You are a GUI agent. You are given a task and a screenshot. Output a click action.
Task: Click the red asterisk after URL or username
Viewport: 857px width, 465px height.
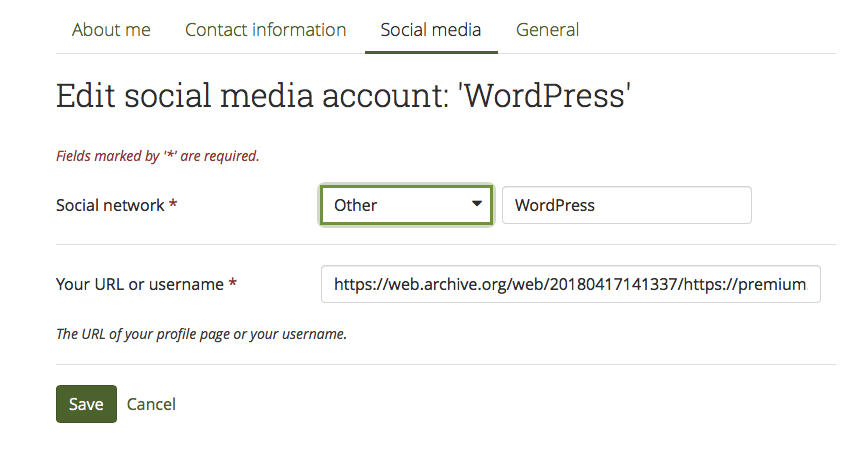[233, 284]
